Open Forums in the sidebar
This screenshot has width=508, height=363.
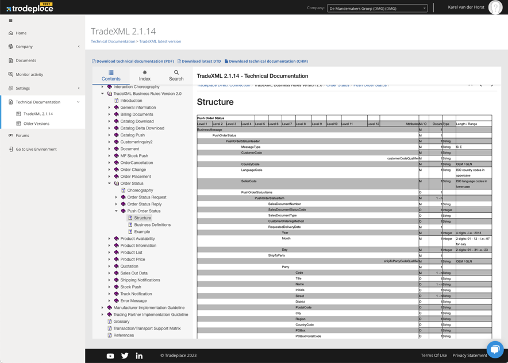[22, 135]
